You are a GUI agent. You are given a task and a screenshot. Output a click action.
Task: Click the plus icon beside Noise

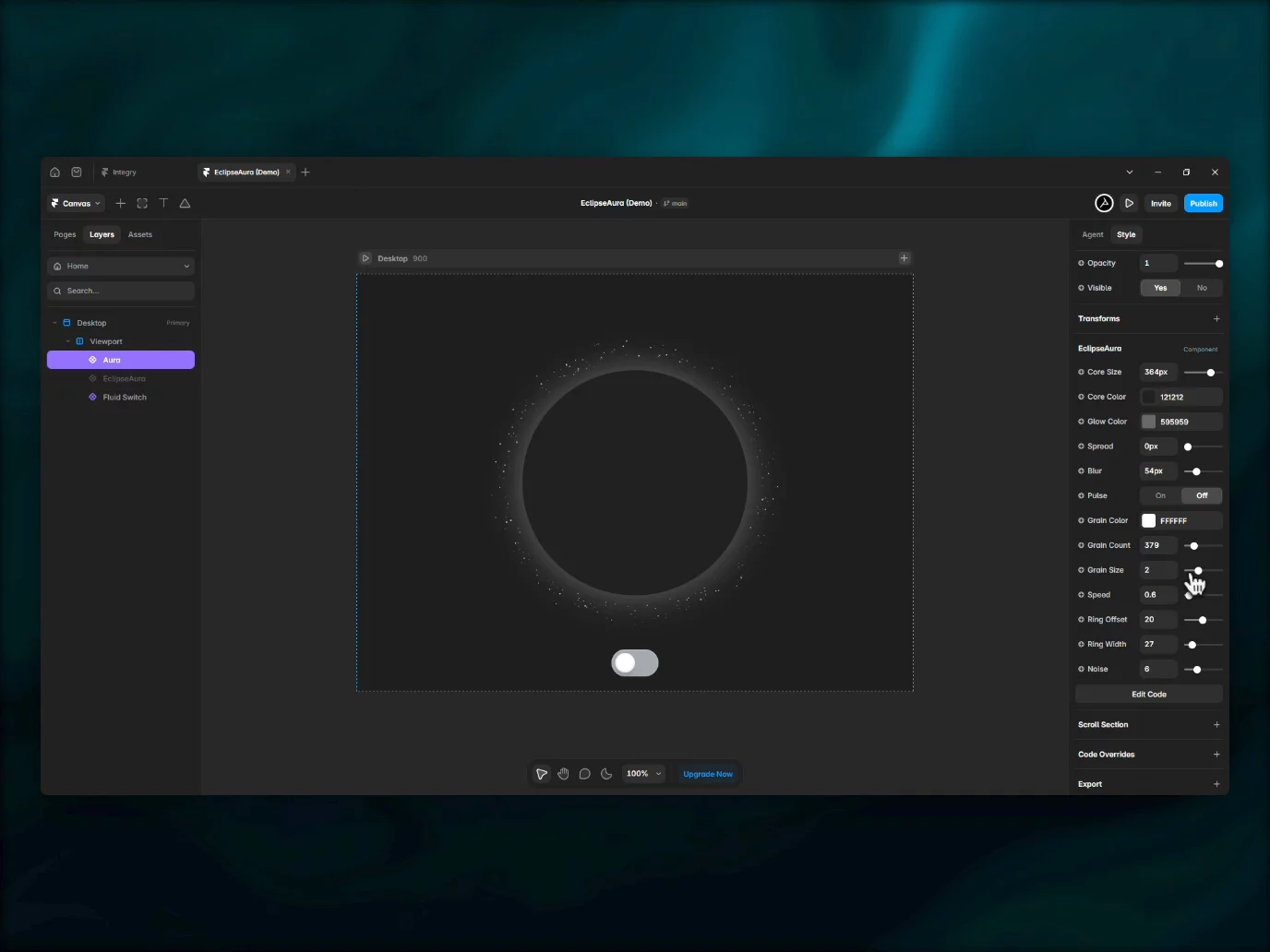(x=1082, y=670)
